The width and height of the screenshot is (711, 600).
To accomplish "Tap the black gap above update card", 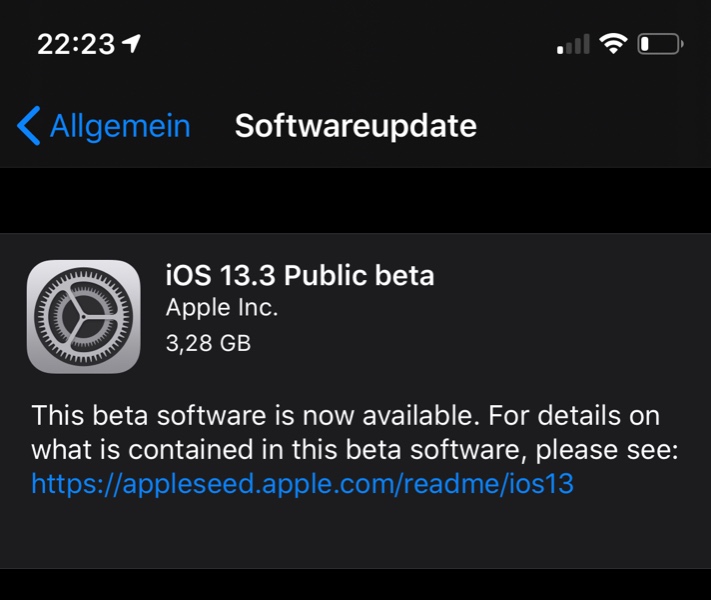I will coord(355,200).
